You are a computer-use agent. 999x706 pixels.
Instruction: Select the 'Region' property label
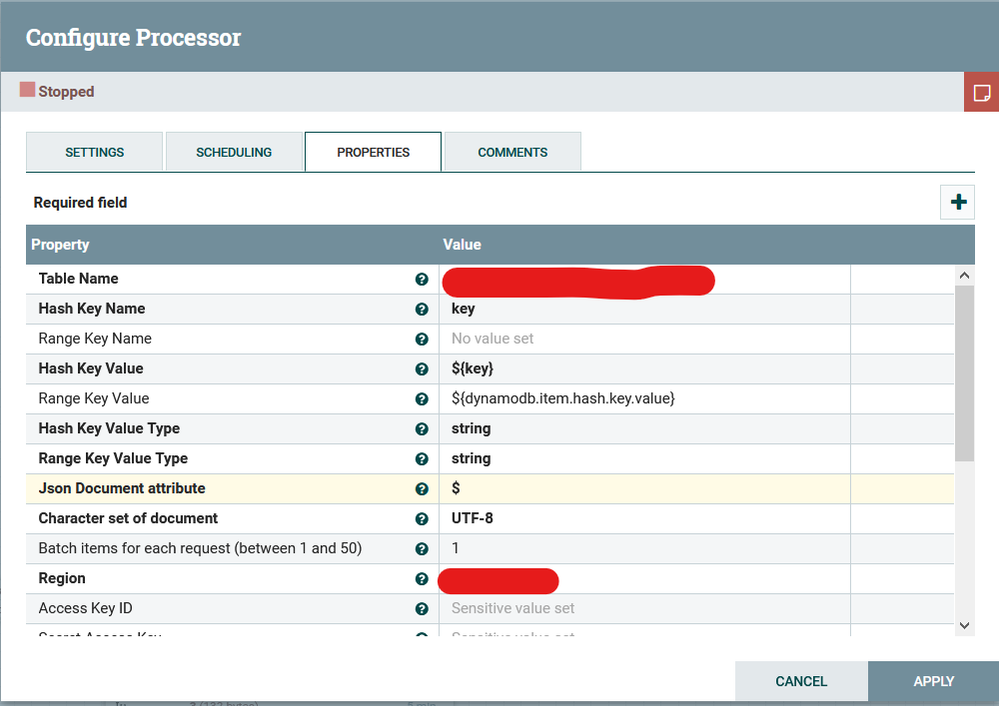pyautogui.click(x=62, y=578)
